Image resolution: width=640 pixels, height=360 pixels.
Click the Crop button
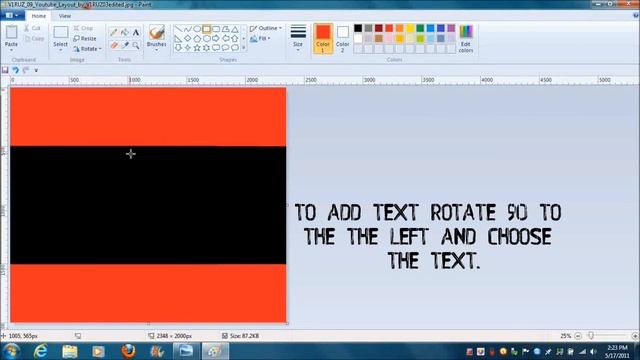[83, 28]
